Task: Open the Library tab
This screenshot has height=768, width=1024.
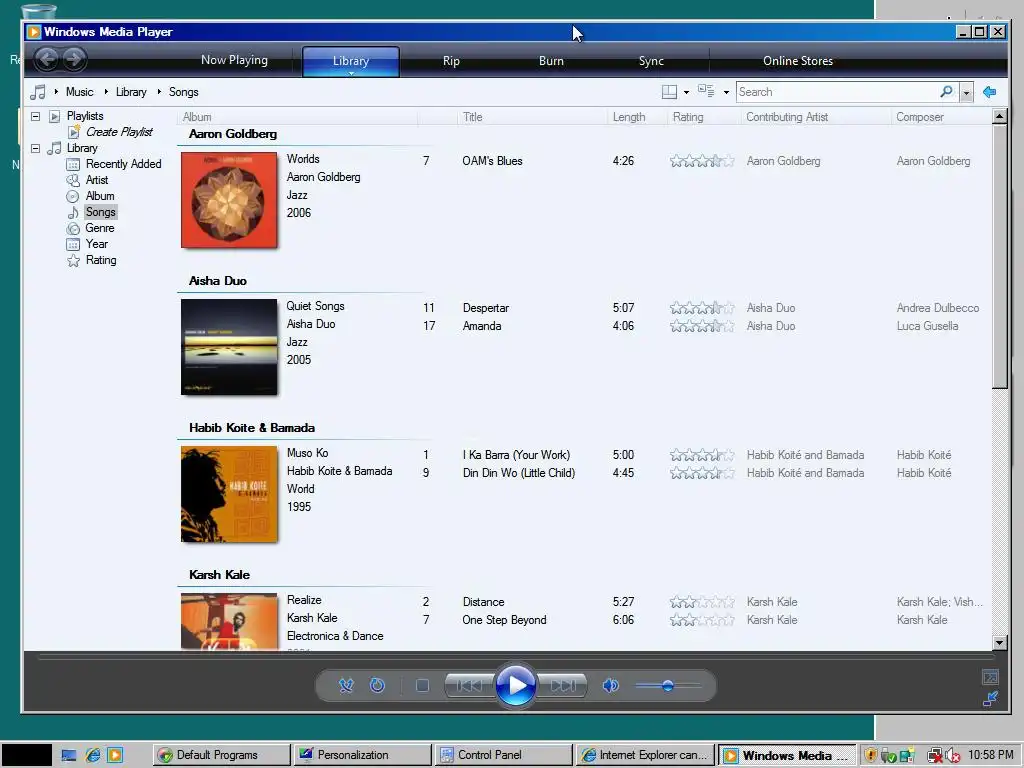Action: 351,61
